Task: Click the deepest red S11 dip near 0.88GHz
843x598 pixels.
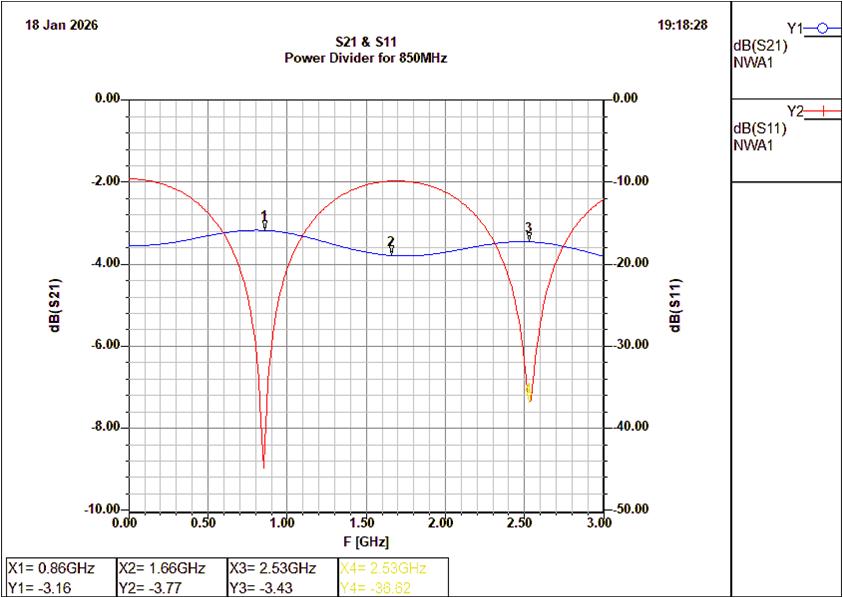Action: [x=264, y=464]
